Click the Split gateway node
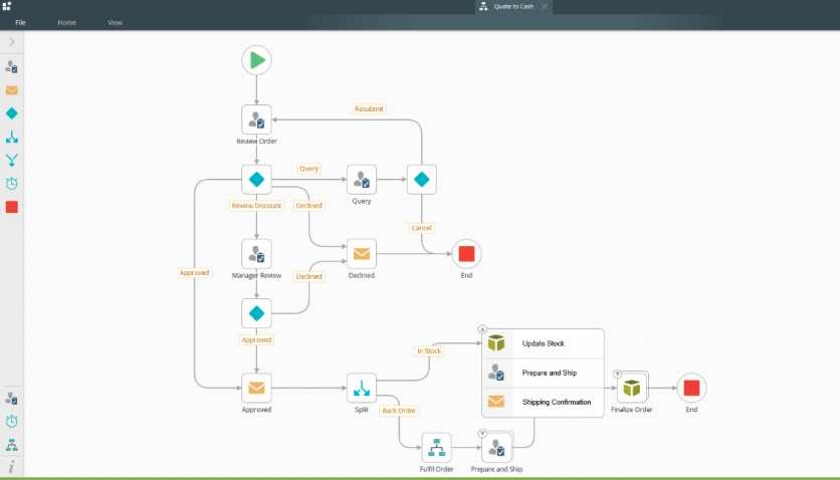The height and width of the screenshot is (480, 840). (362, 388)
